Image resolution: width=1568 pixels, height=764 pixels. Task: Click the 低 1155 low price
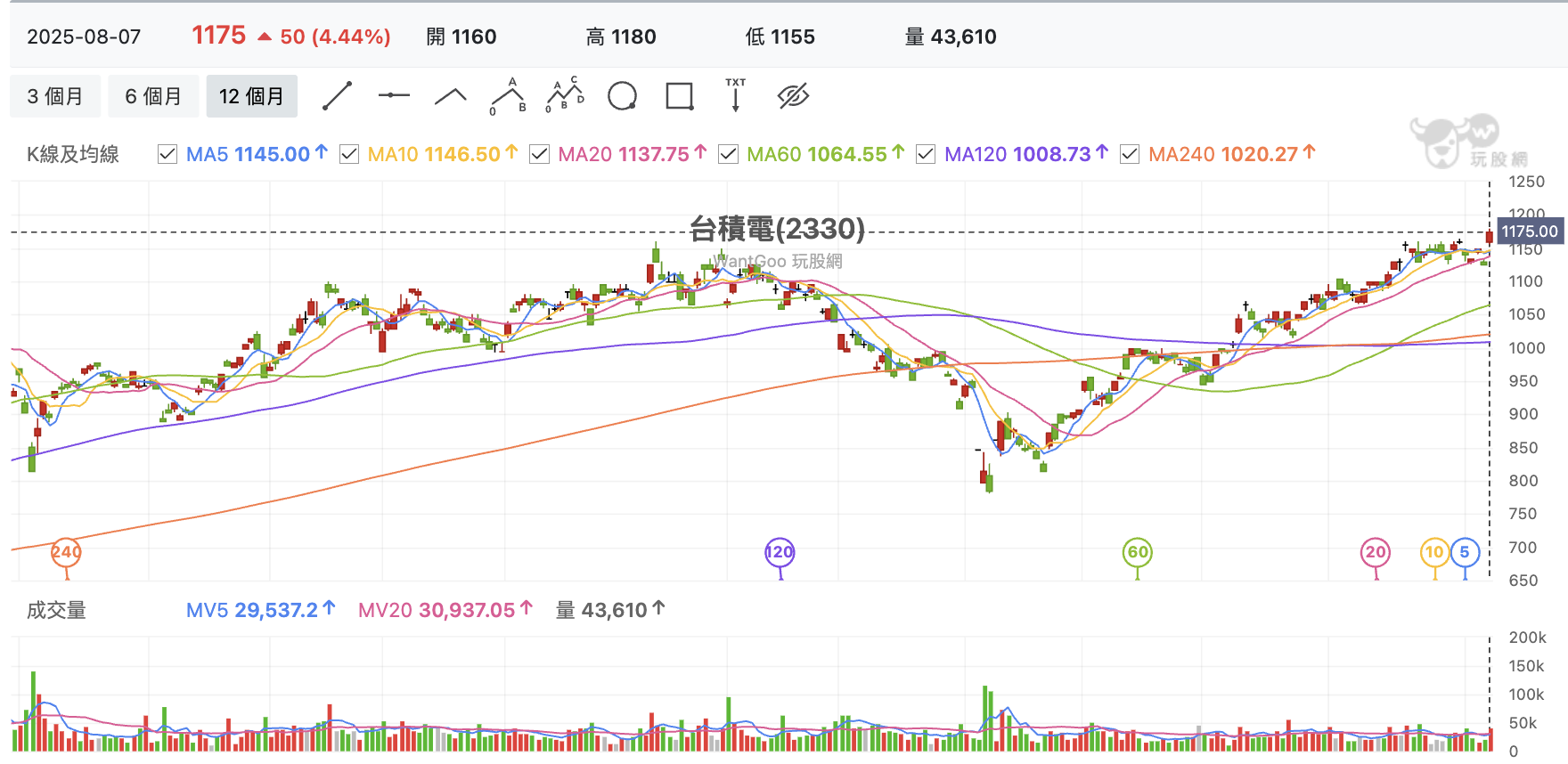point(780,37)
